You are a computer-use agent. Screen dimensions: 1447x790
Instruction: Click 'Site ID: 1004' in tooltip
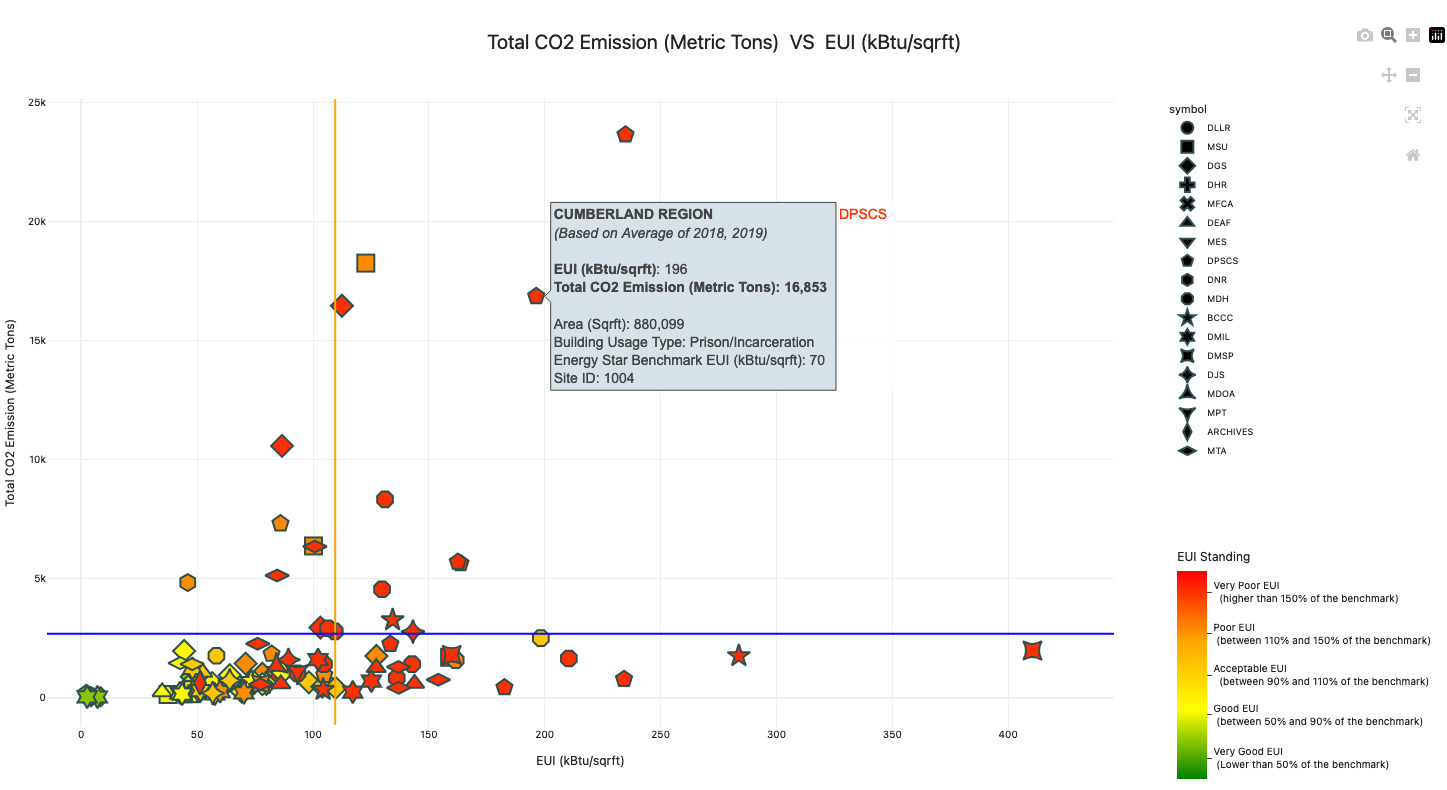click(x=594, y=378)
